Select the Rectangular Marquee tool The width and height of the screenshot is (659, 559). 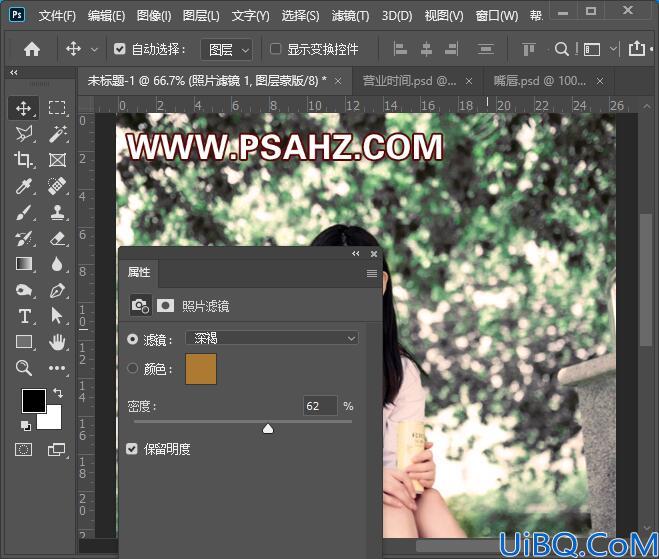[x=57, y=108]
